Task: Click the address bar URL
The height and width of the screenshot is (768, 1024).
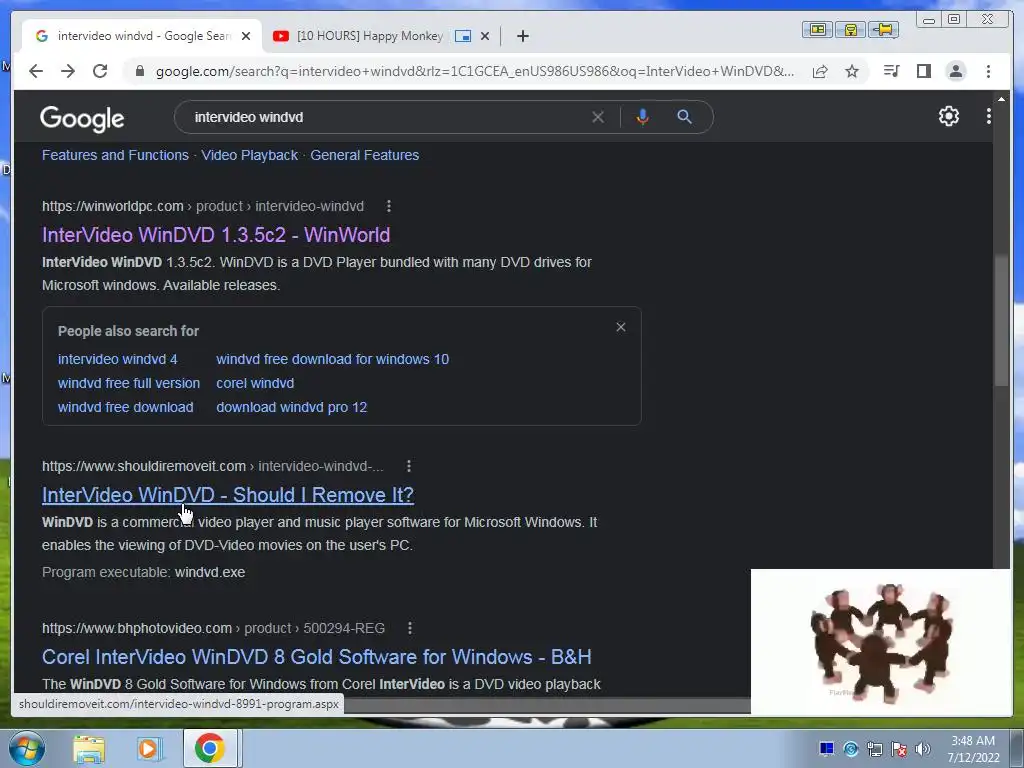Action: click(475, 71)
